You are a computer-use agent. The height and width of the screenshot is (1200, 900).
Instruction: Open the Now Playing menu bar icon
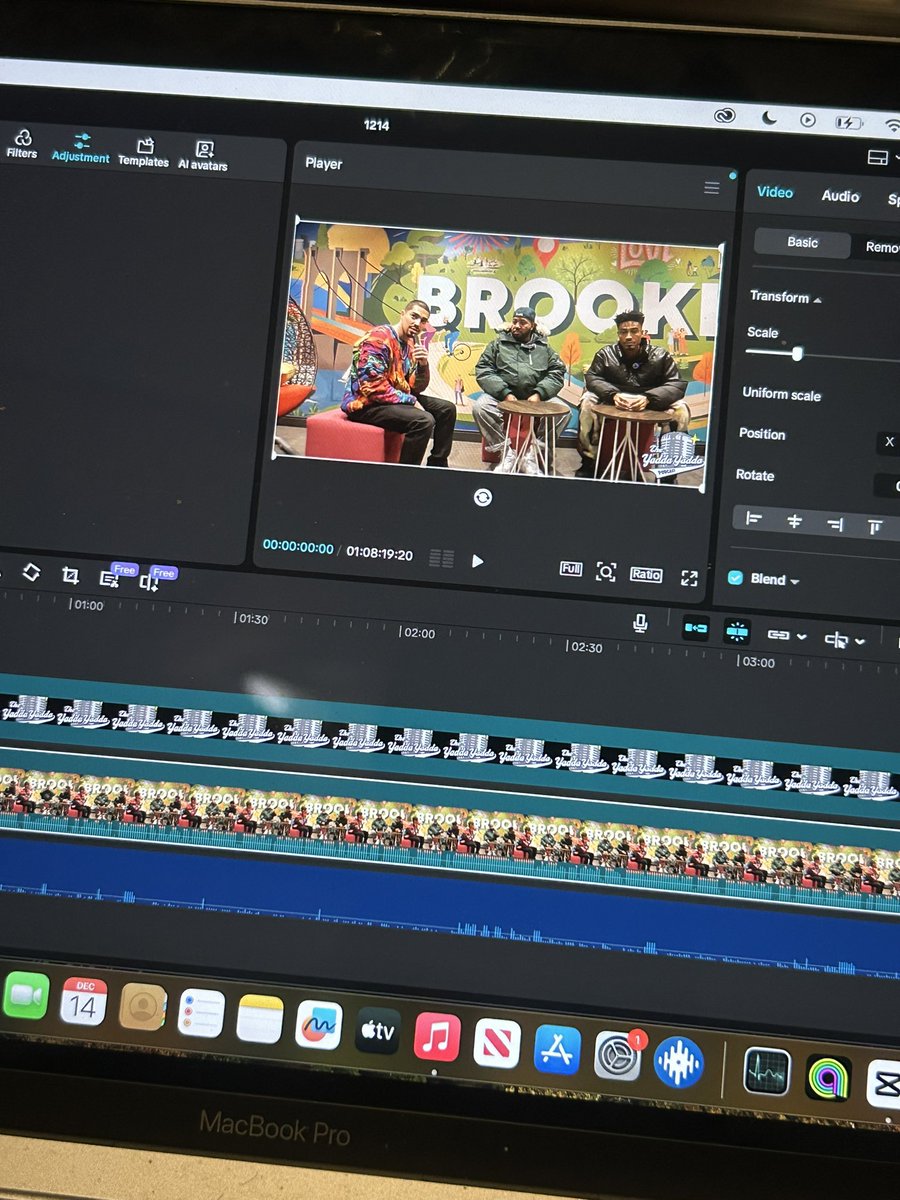click(808, 121)
